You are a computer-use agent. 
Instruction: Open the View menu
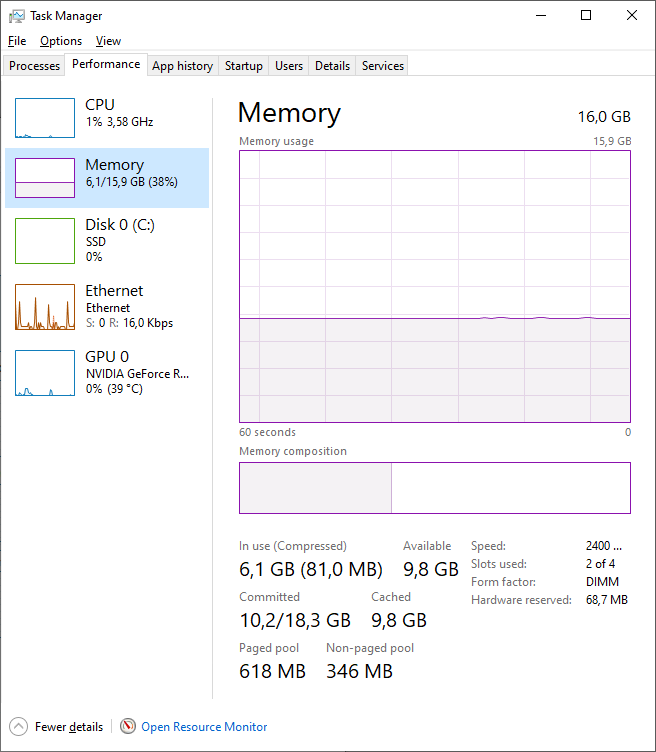pos(108,41)
